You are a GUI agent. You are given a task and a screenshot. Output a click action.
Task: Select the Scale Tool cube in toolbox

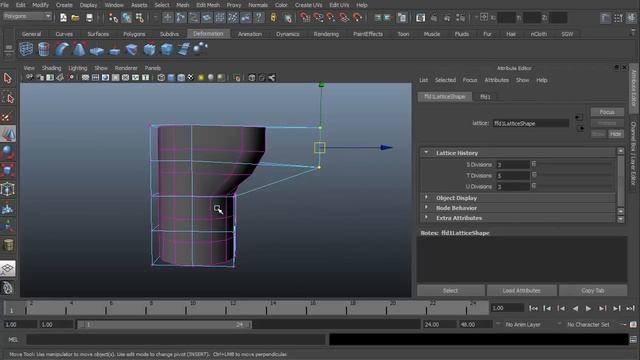coord(8,170)
